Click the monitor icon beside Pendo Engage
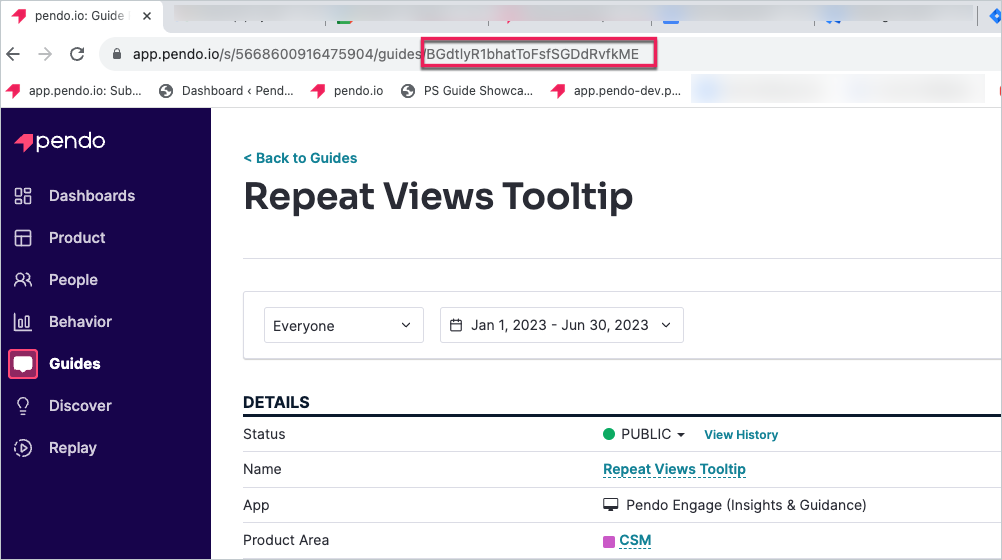The width and height of the screenshot is (1002, 560). click(610, 505)
